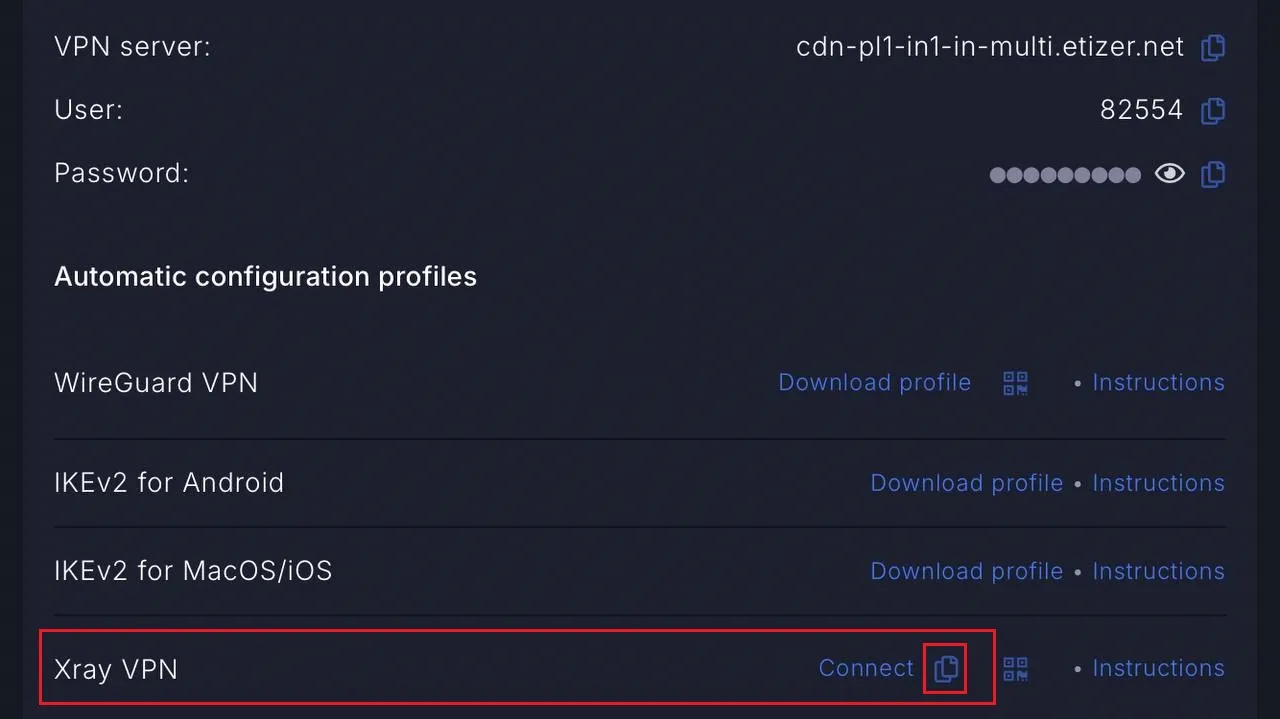The height and width of the screenshot is (719, 1280).
Task: Reveal password with the eye icon
Action: coord(1169,174)
